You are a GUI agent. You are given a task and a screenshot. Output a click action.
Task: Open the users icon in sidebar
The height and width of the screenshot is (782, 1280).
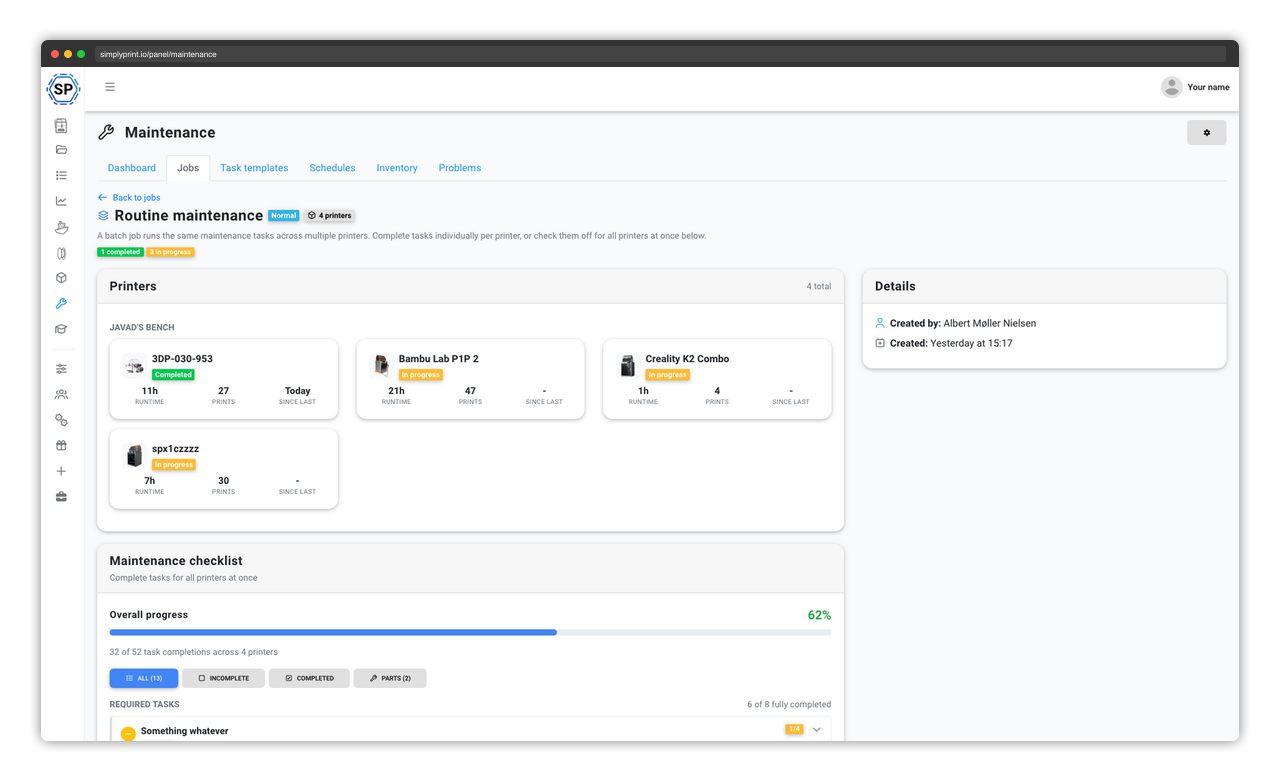(61, 394)
